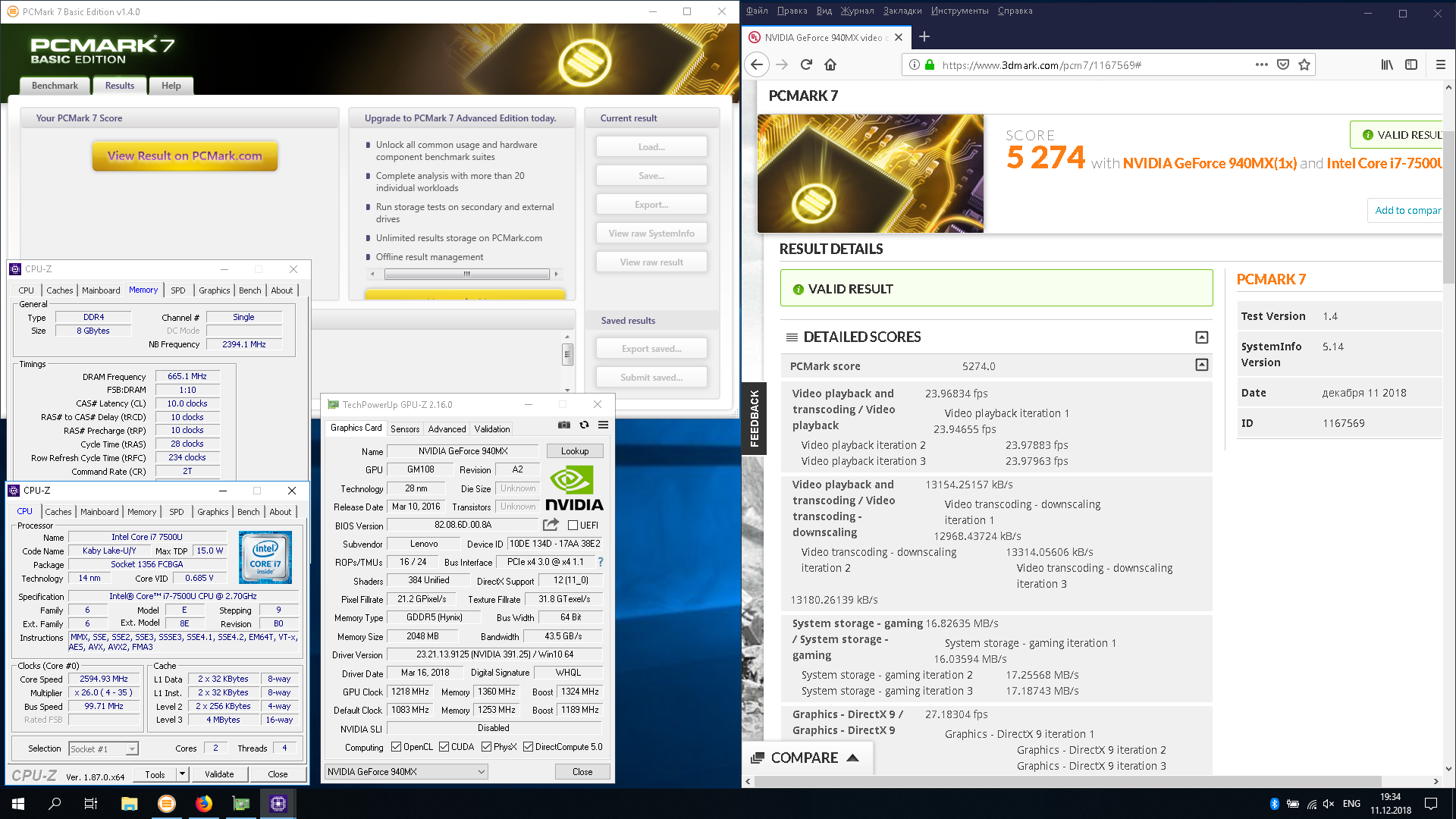The height and width of the screenshot is (819, 1456).
Task: Collapse the Detailed Scores section
Action: click(x=1201, y=337)
